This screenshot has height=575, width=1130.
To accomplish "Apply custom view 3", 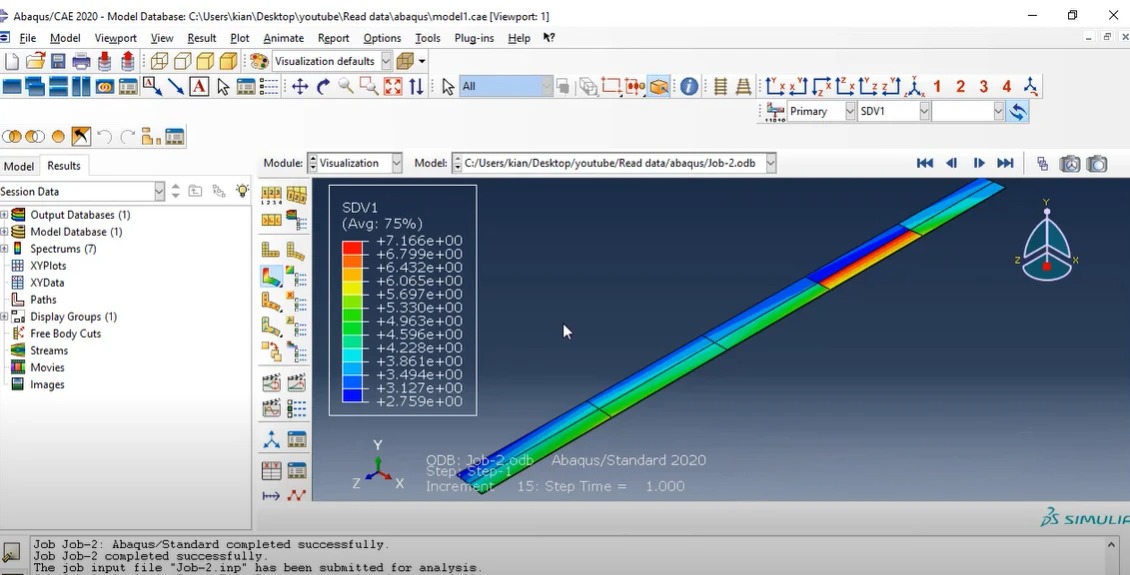I will pyautogui.click(x=983, y=86).
